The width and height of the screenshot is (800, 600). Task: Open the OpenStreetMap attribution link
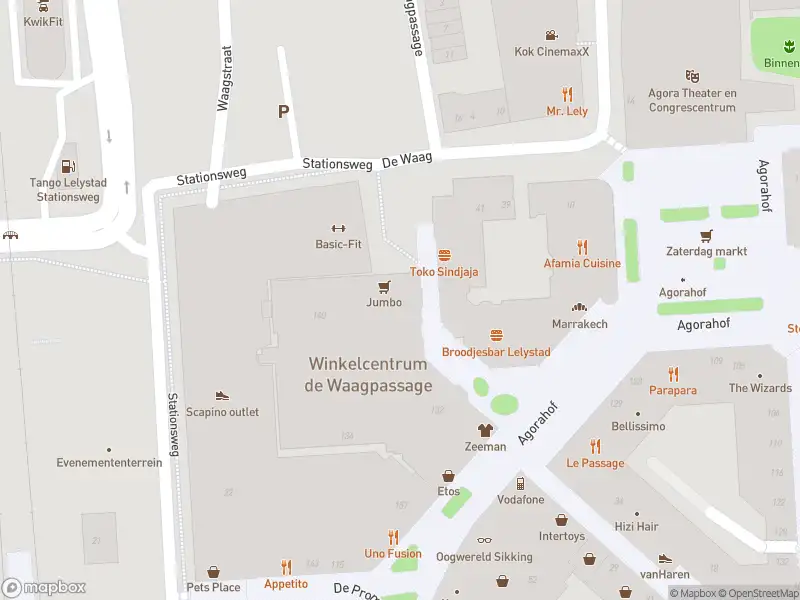[763, 593]
